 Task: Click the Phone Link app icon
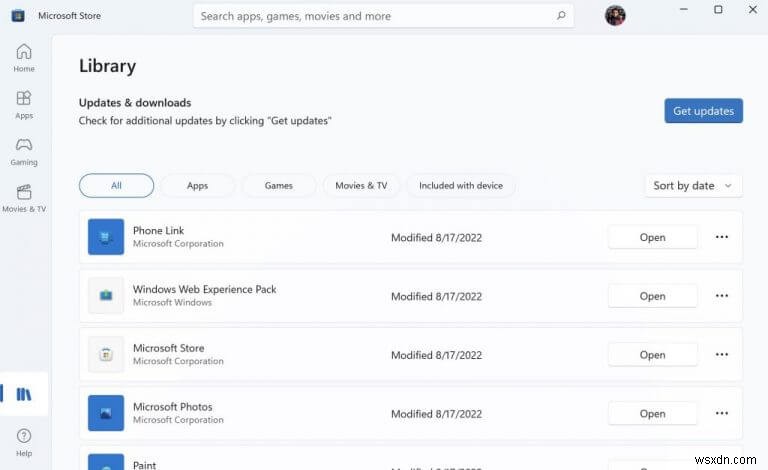(106, 237)
